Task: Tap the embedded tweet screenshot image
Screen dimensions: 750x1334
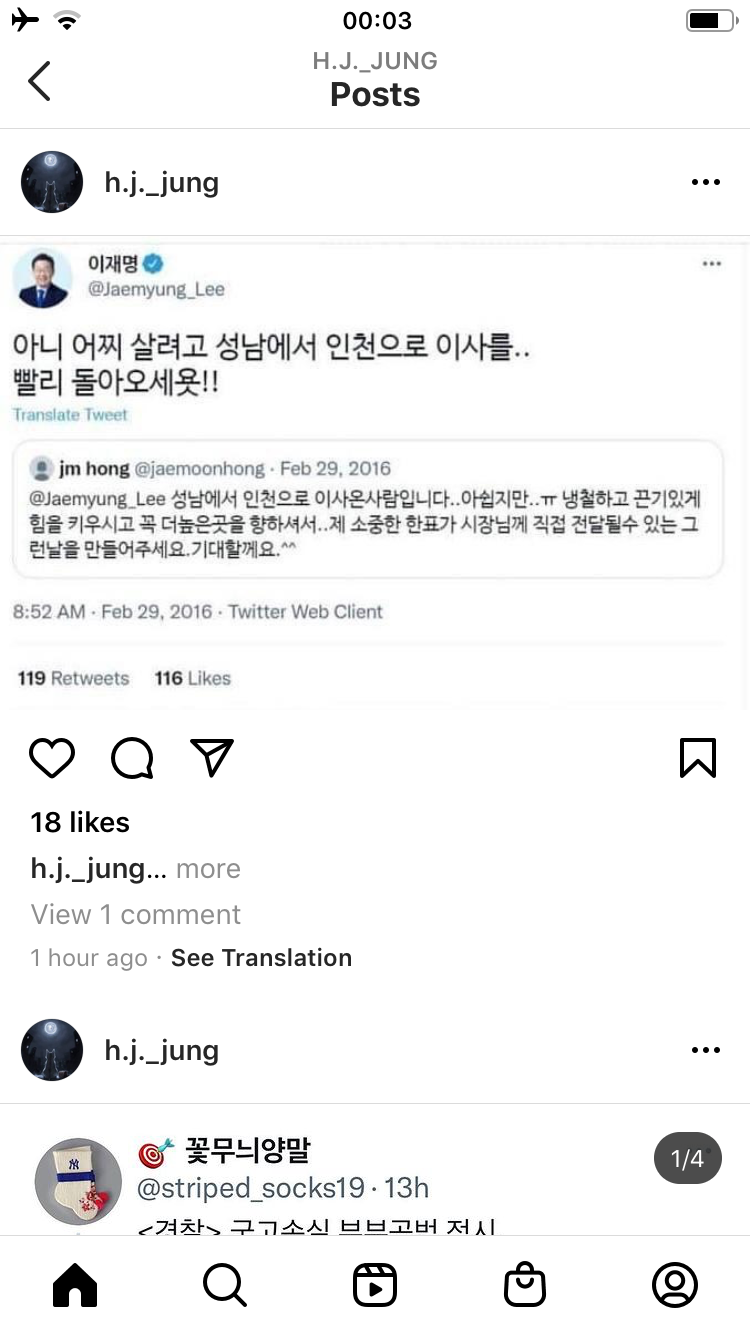Action: (375, 470)
